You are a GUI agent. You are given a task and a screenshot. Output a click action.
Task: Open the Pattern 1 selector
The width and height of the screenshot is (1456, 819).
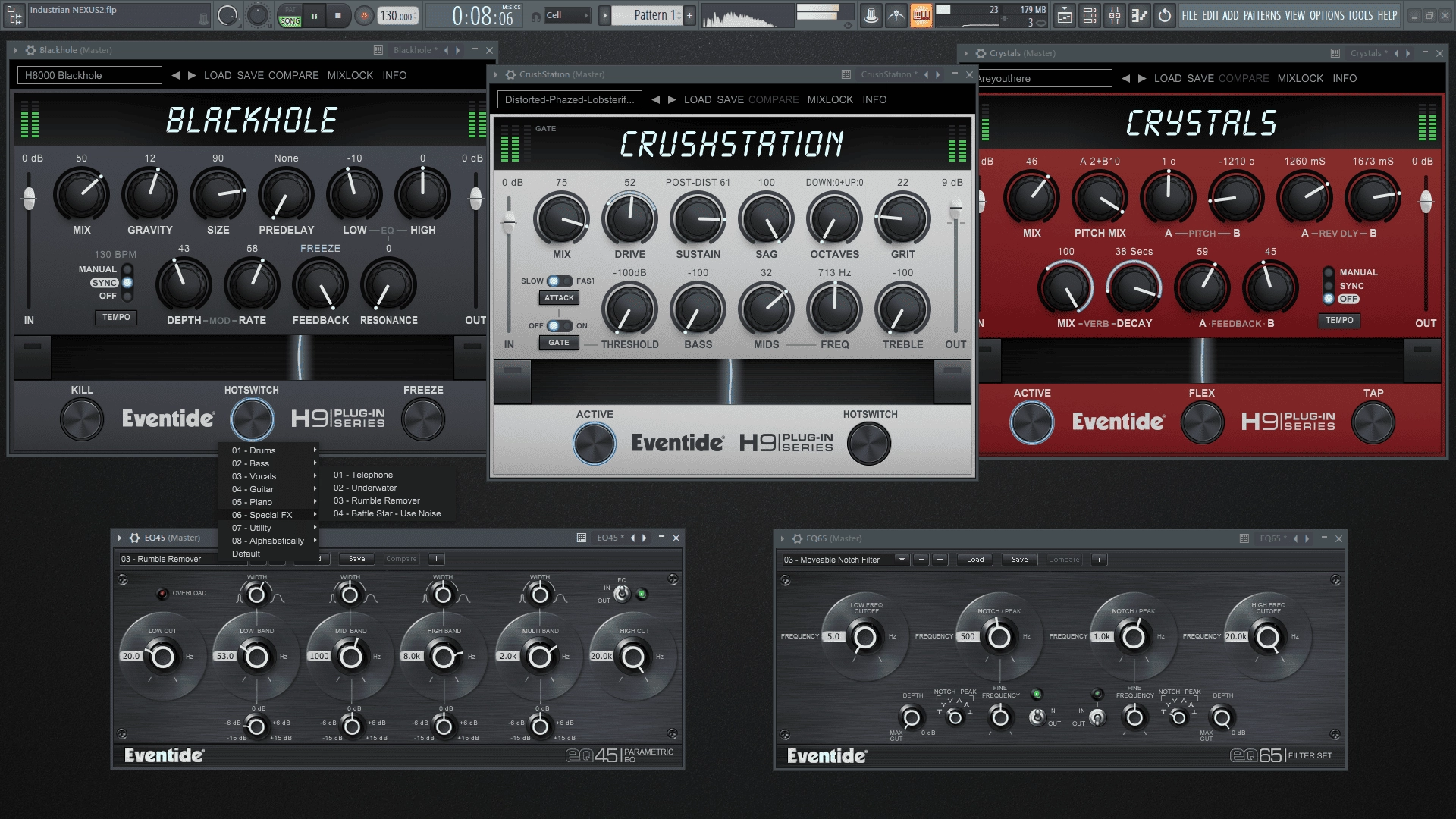(648, 15)
